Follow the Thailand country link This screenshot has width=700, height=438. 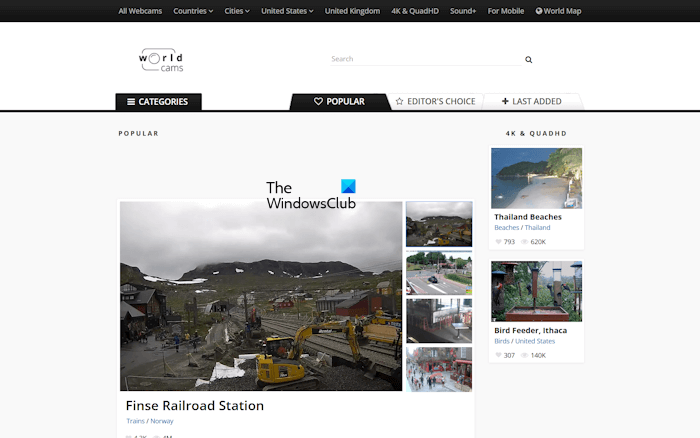tap(538, 227)
